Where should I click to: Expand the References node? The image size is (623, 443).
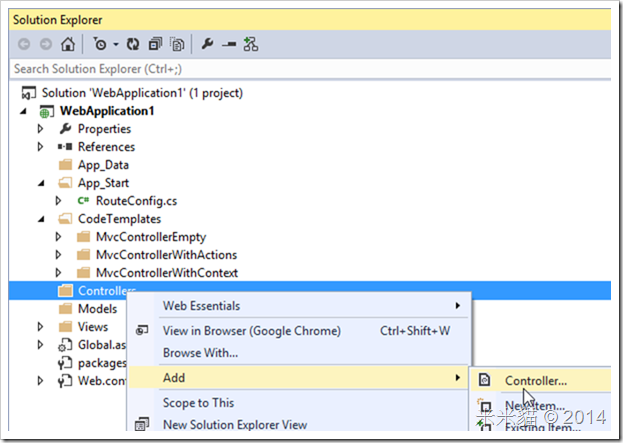pos(40,147)
